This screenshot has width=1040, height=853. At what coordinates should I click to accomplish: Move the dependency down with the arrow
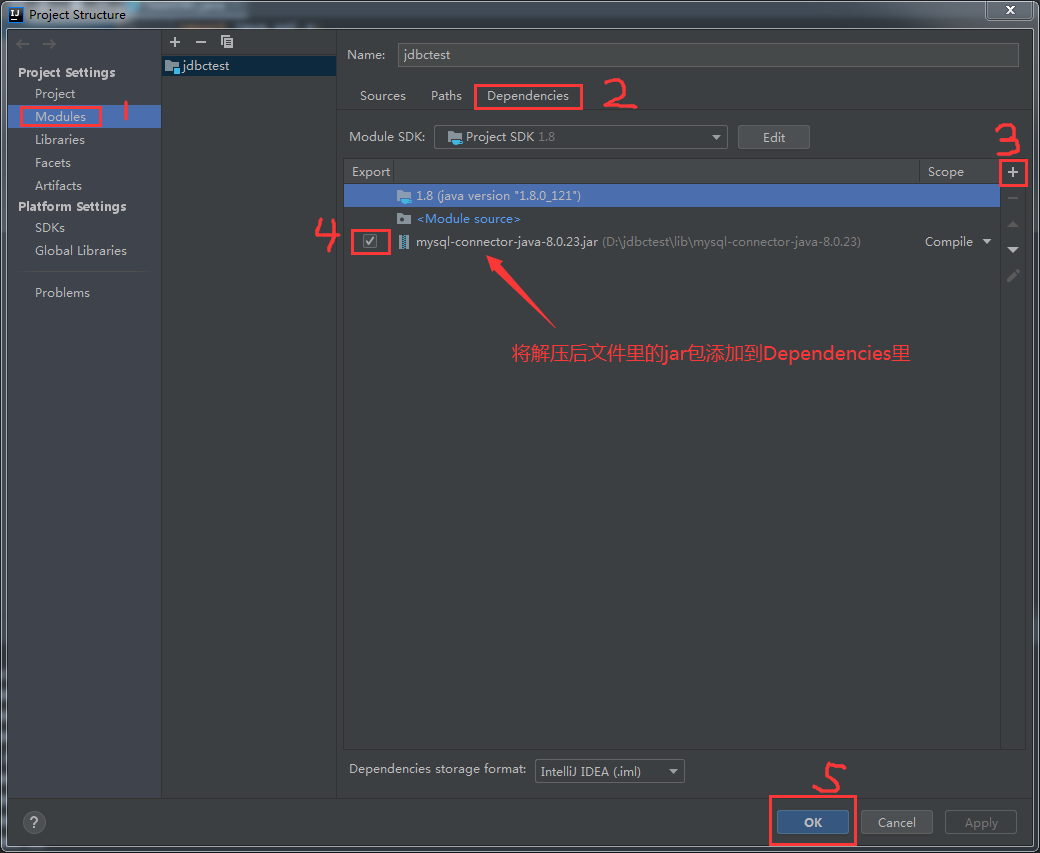[x=1013, y=250]
